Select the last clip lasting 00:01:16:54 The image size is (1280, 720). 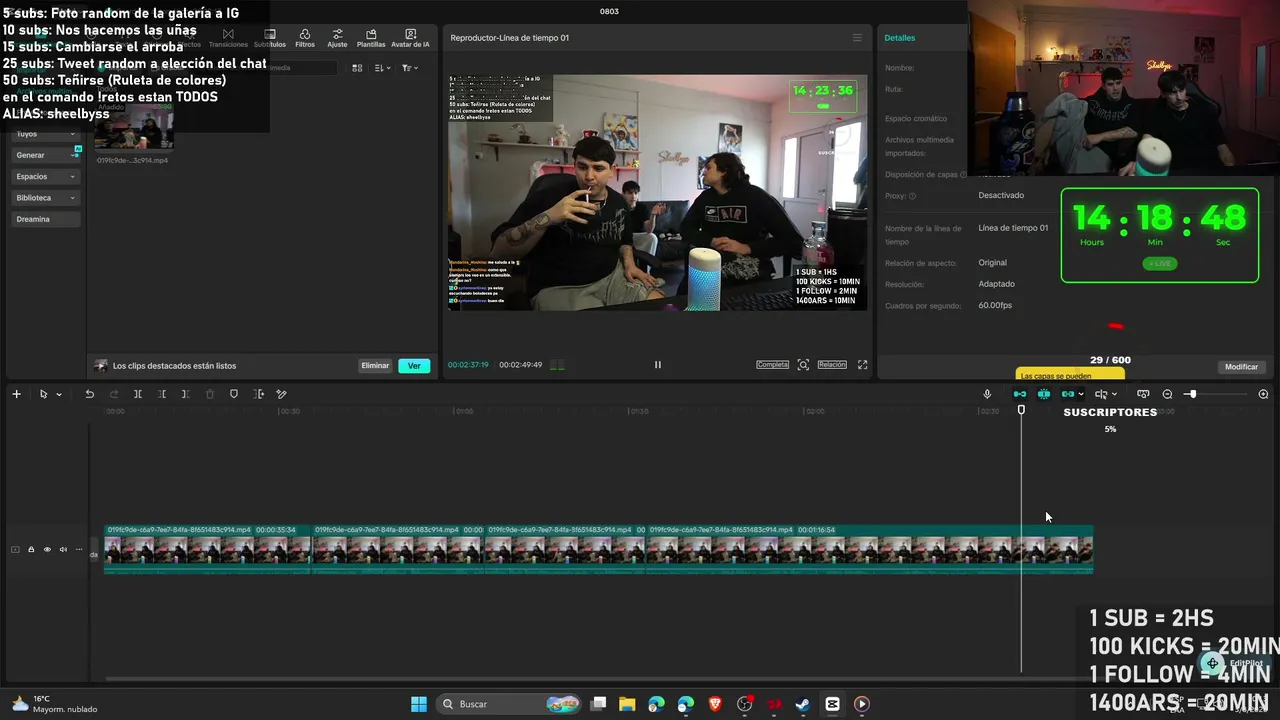coord(870,549)
